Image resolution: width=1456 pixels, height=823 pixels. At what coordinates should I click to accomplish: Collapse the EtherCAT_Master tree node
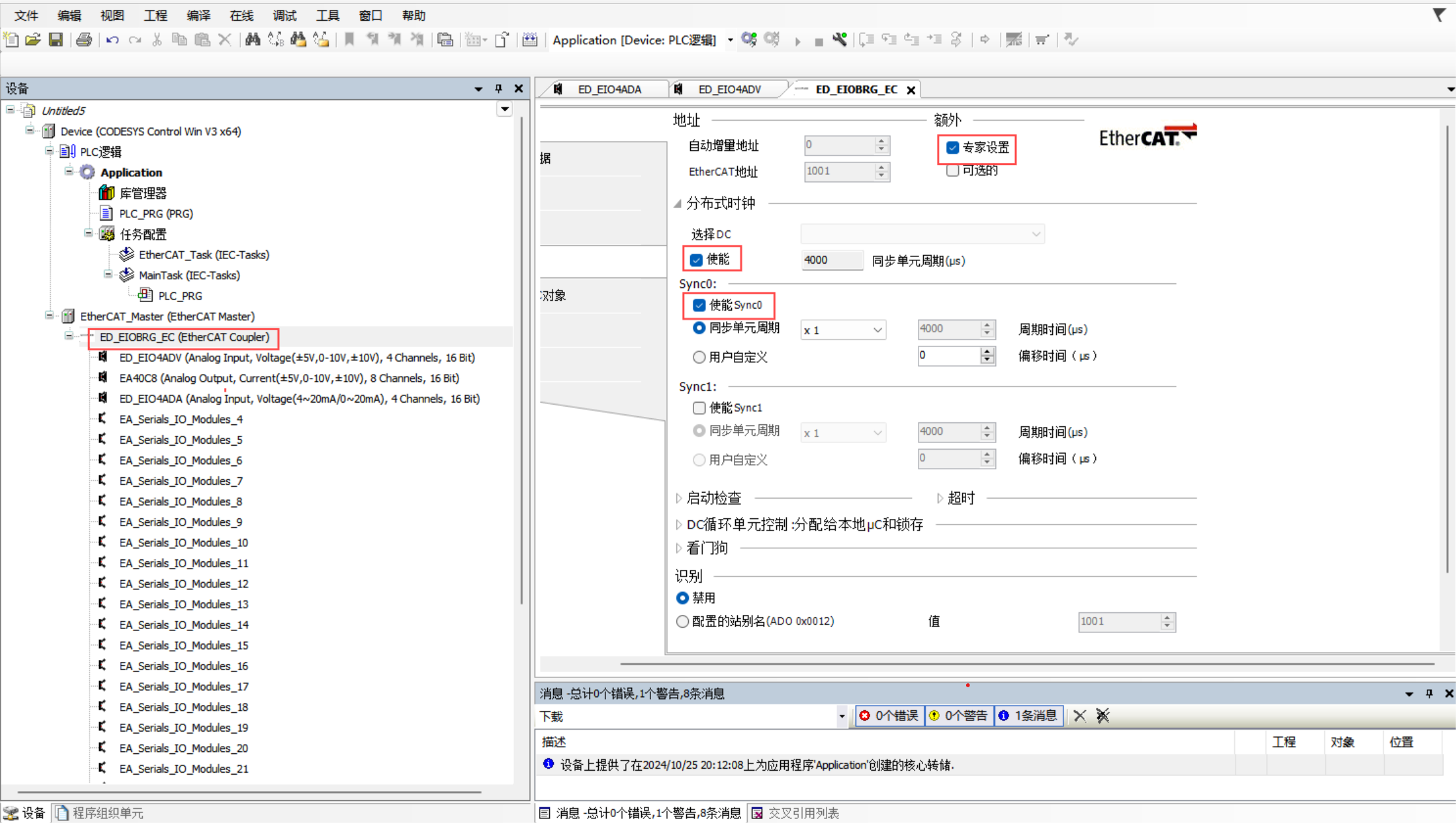tap(50, 316)
